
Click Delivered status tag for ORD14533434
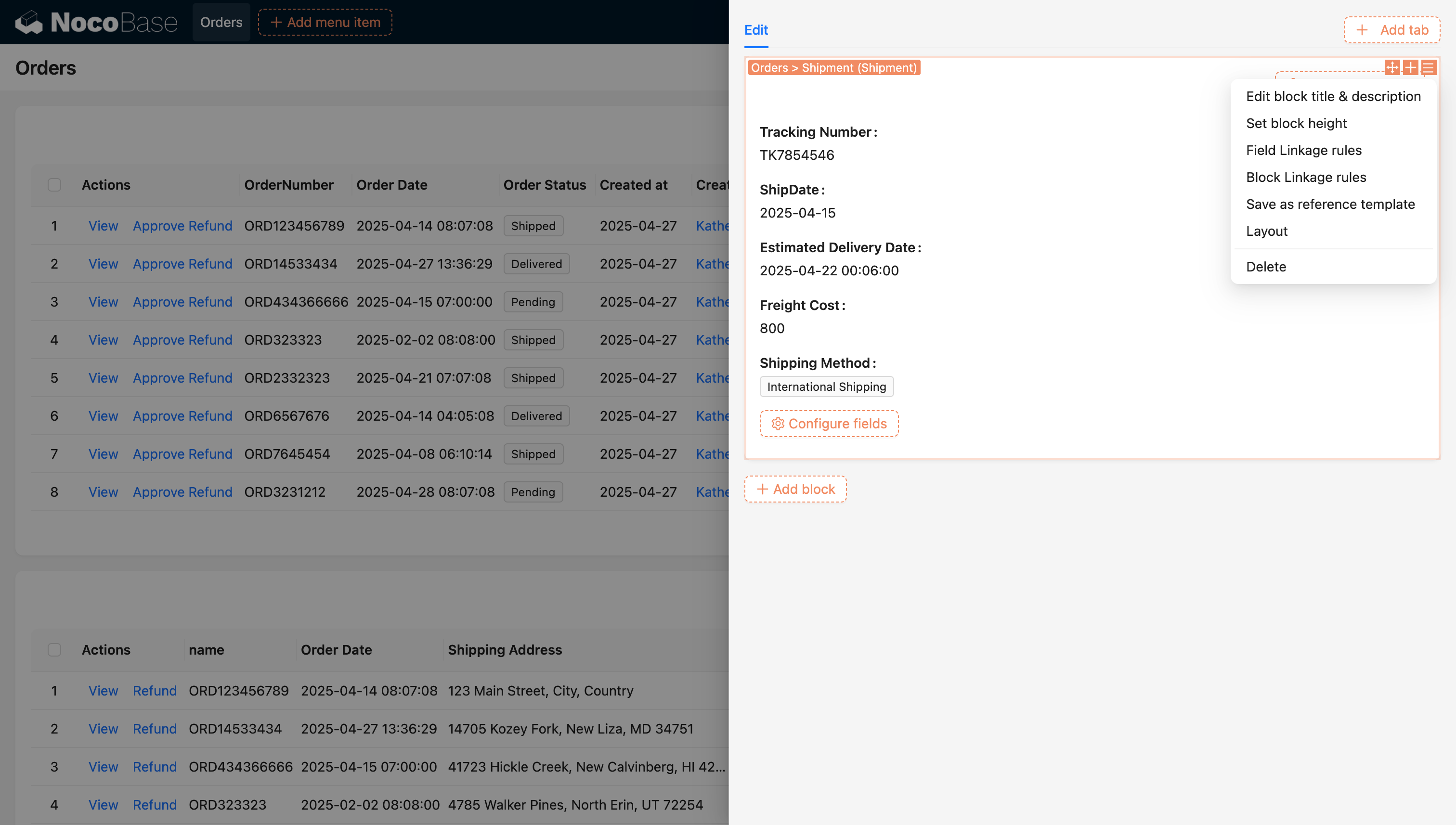pyautogui.click(x=536, y=263)
